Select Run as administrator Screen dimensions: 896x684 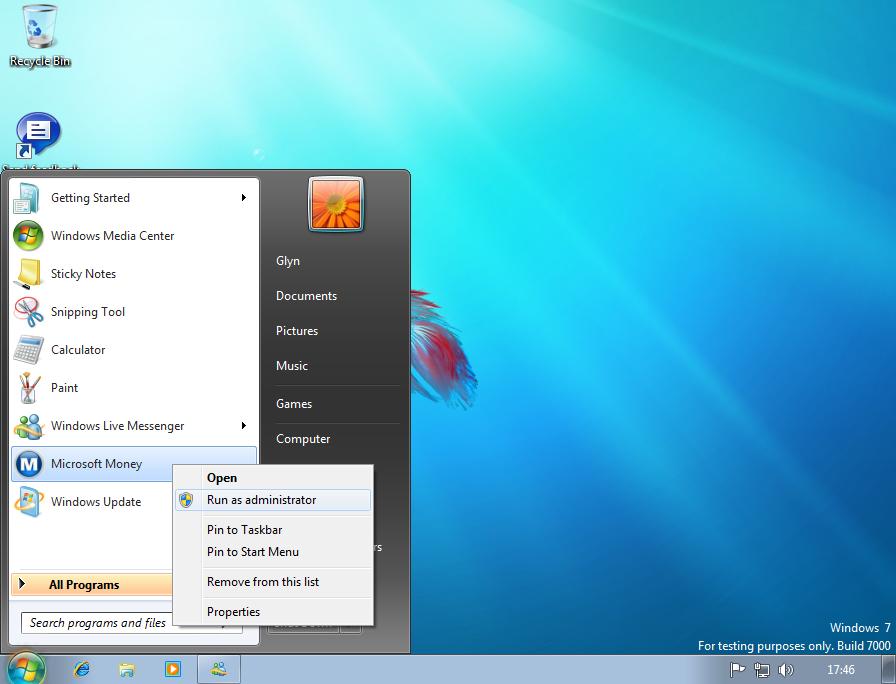coord(273,500)
